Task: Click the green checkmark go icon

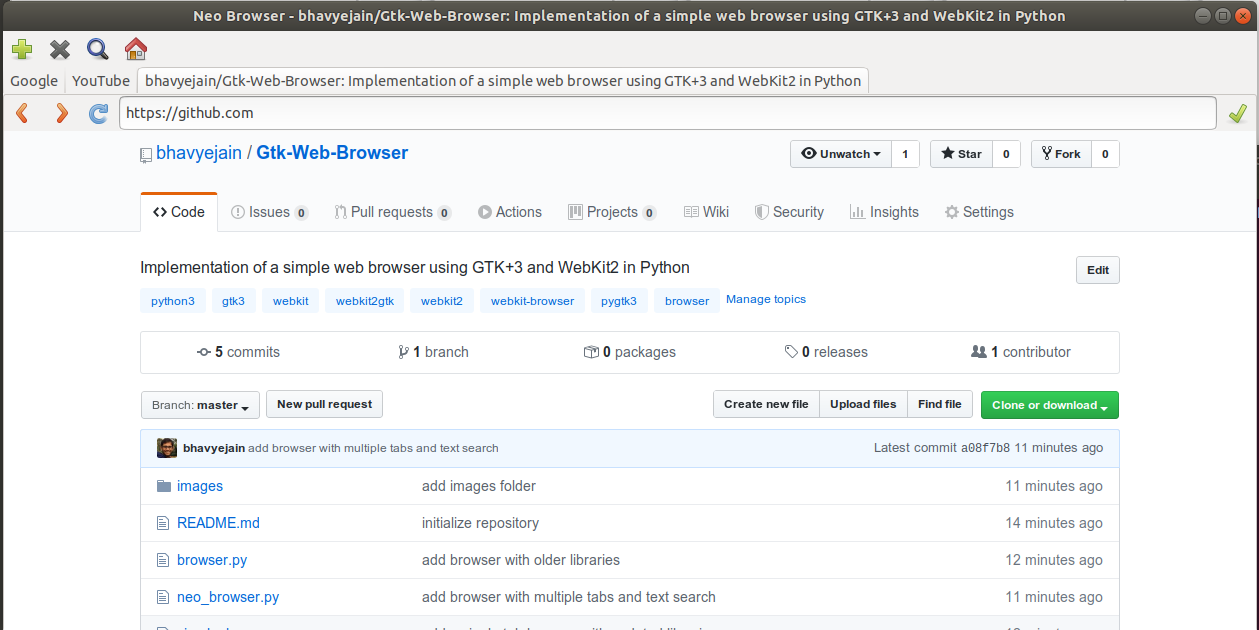Action: [x=1238, y=113]
